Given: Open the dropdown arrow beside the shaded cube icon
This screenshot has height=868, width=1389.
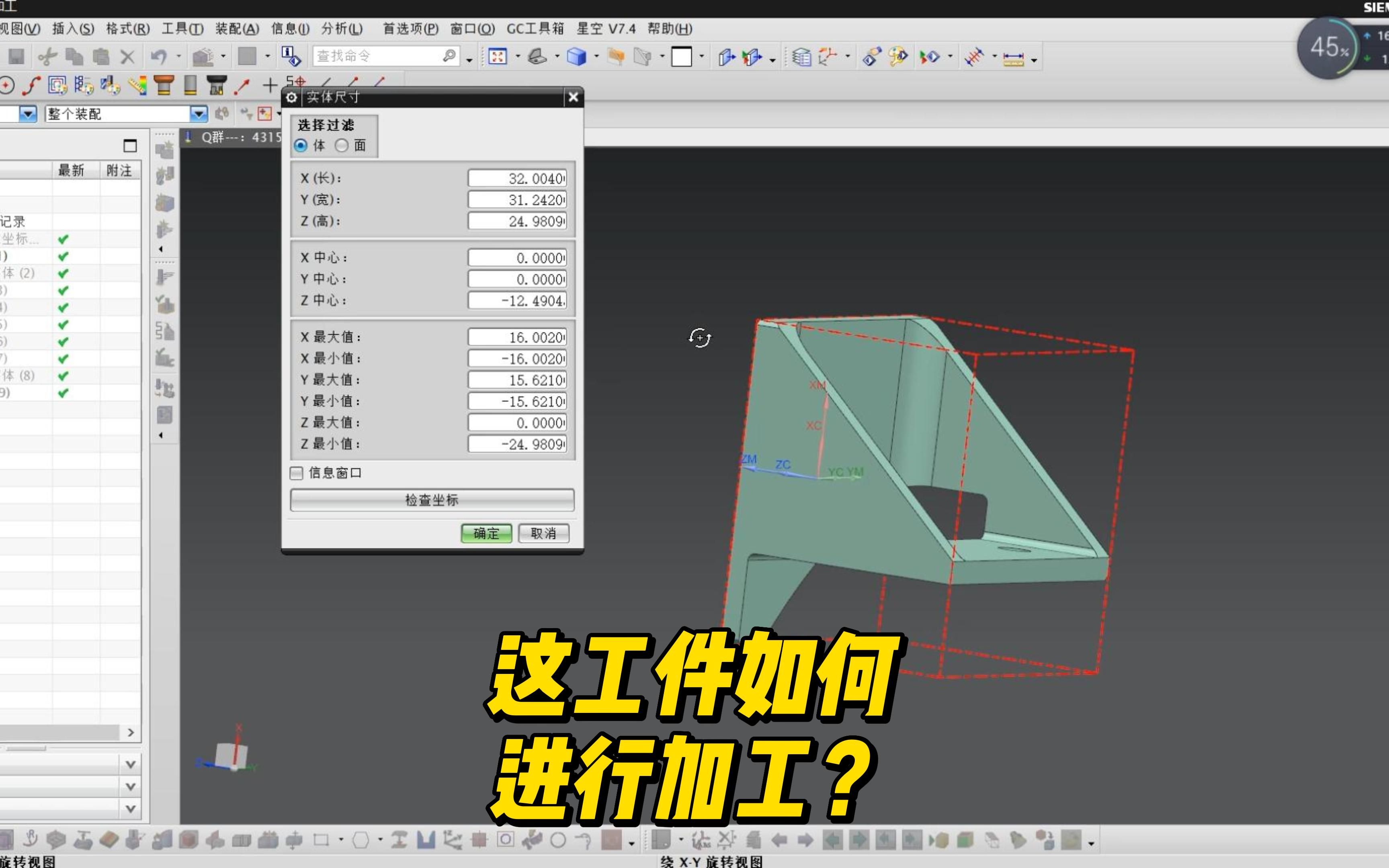Looking at the screenshot, I should 596,56.
